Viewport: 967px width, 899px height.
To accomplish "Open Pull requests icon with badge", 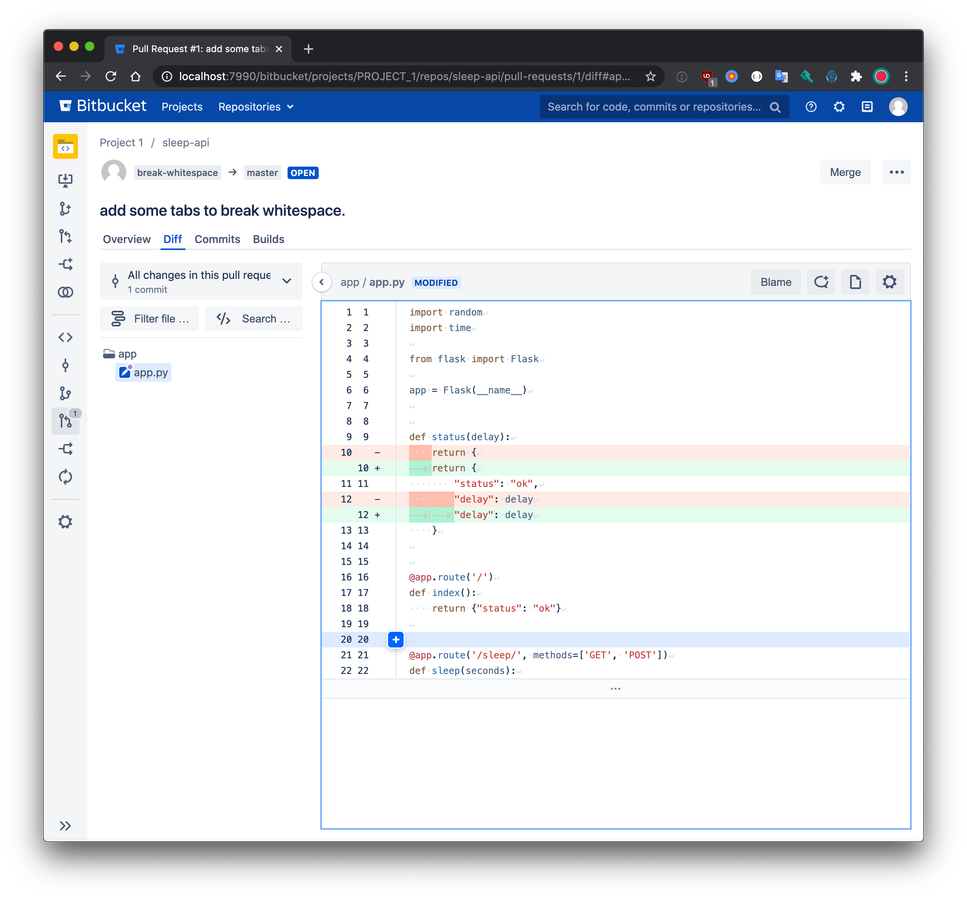I will [x=66, y=421].
